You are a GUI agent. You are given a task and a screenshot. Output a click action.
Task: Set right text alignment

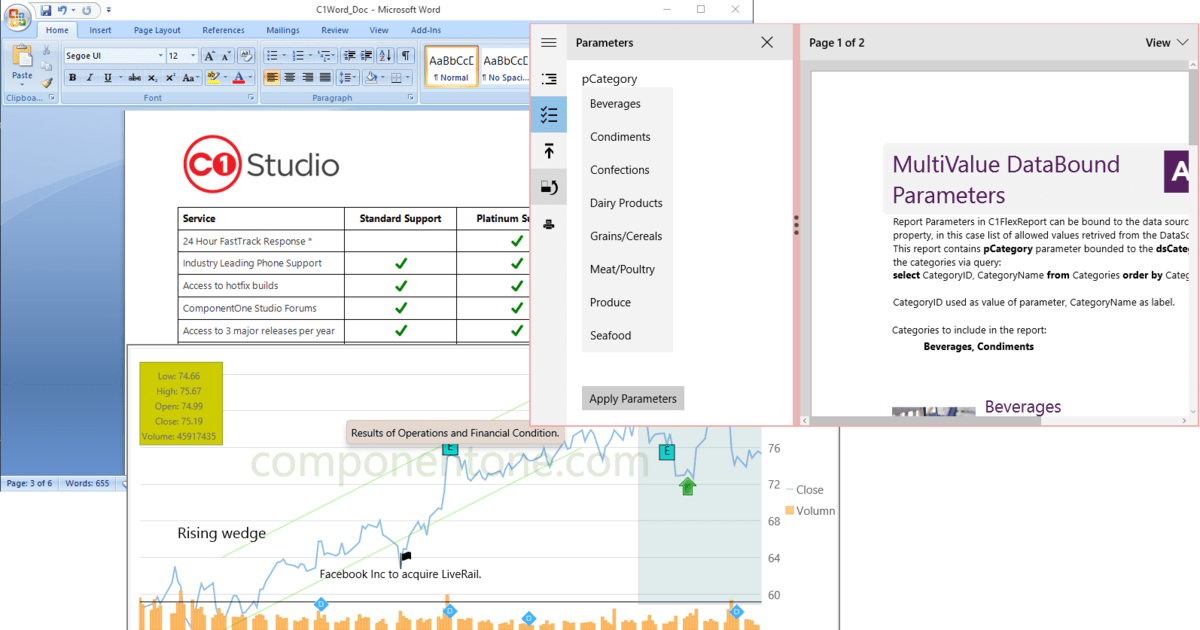[x=307, y=77]
